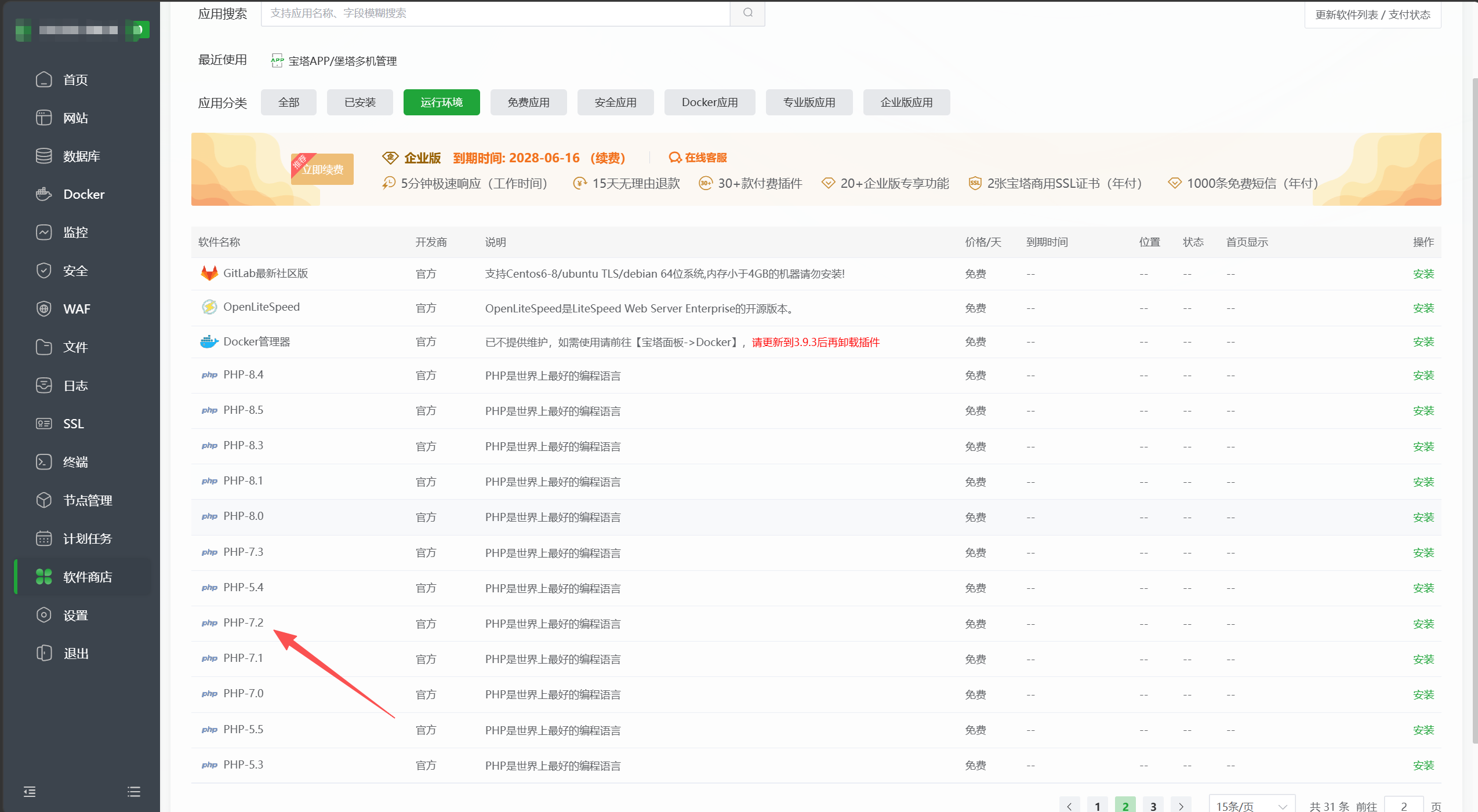This screenshot has height=812, width=1478.
Task: Install PHP-5.3 via 安装 link
Action: [1423, 765]
